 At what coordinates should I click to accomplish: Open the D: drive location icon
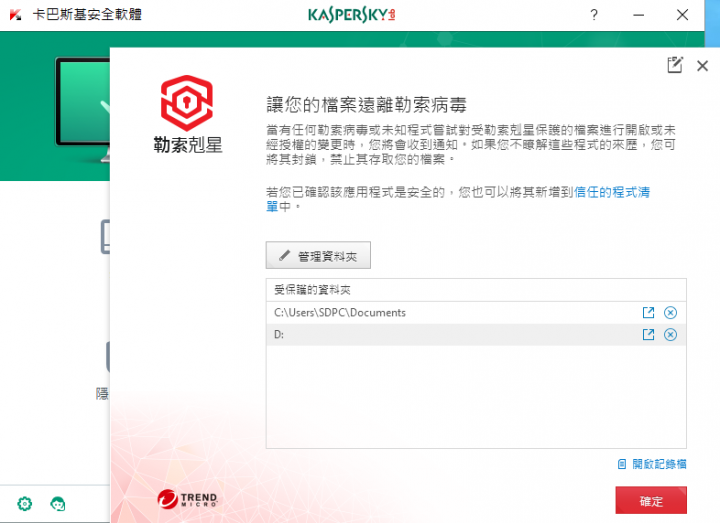point(648,335)
